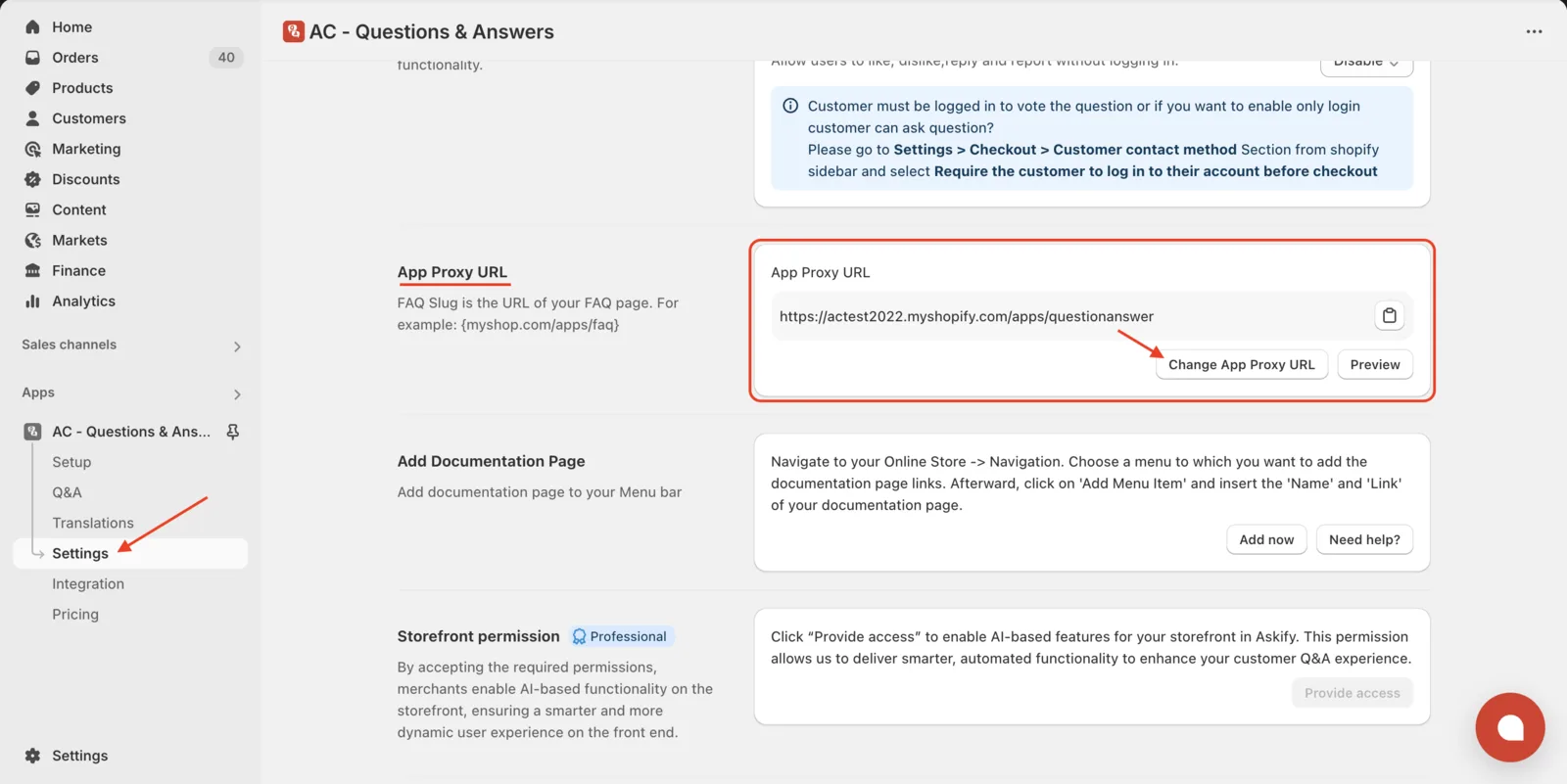
Task: Click the Change App Proxy URL button
Action: (x=1241, y=364)
